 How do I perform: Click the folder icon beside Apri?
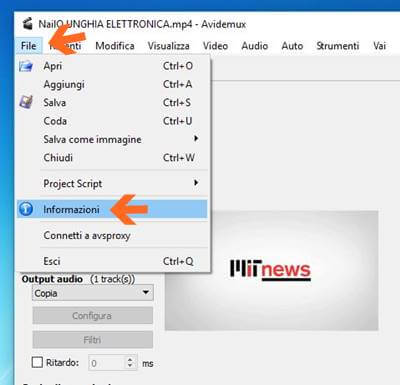click(26, 66)
